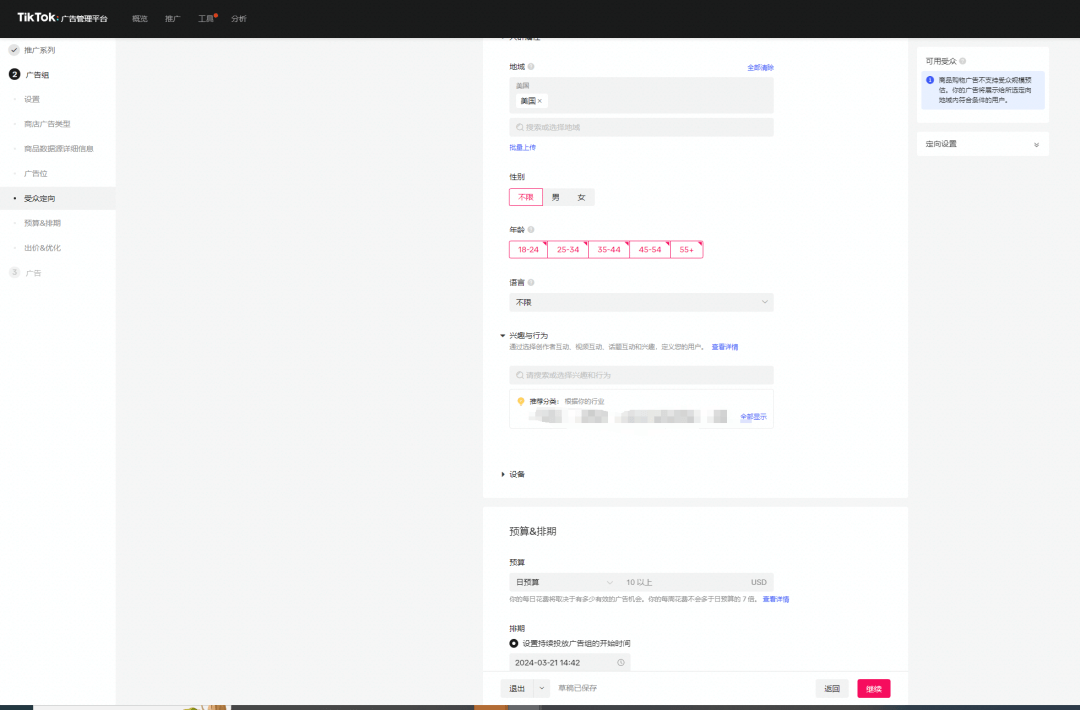The width and height of the screenshot is (1080, 710).
Task: Jump to the 商店广告类型 section
Action: (x=47, y=124)
